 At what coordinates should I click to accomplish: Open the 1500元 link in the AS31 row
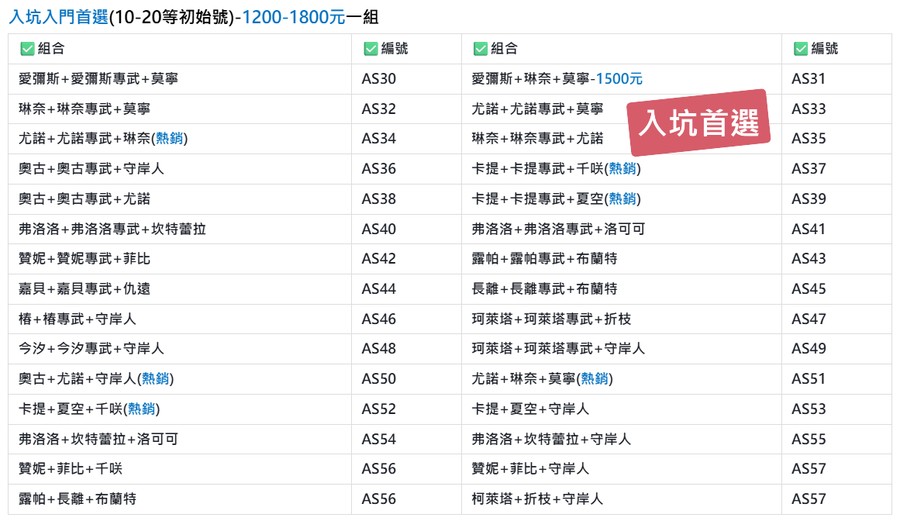click(617, 79)
